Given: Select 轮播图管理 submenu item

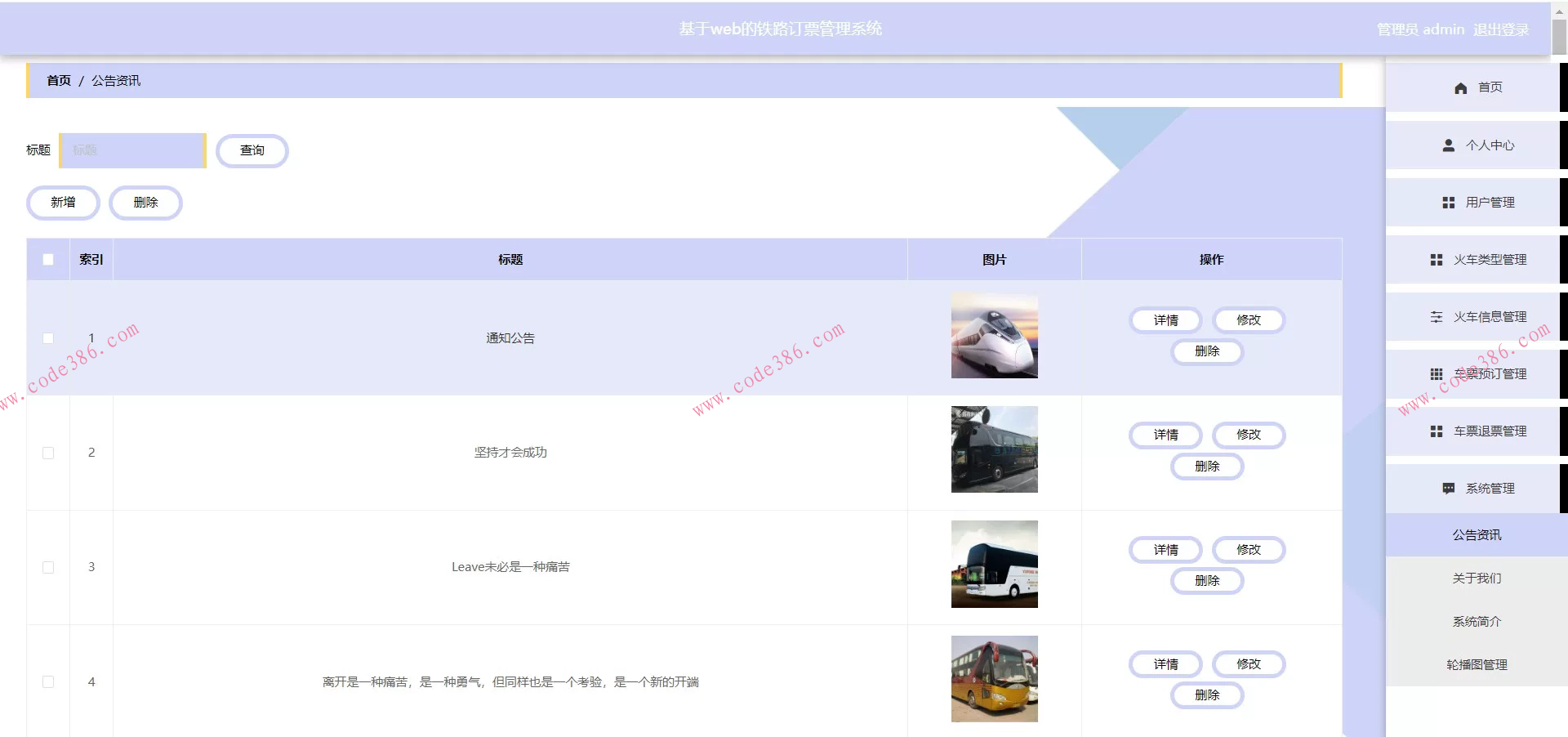Looking at the screenshot, I should tap(1477, 665).
